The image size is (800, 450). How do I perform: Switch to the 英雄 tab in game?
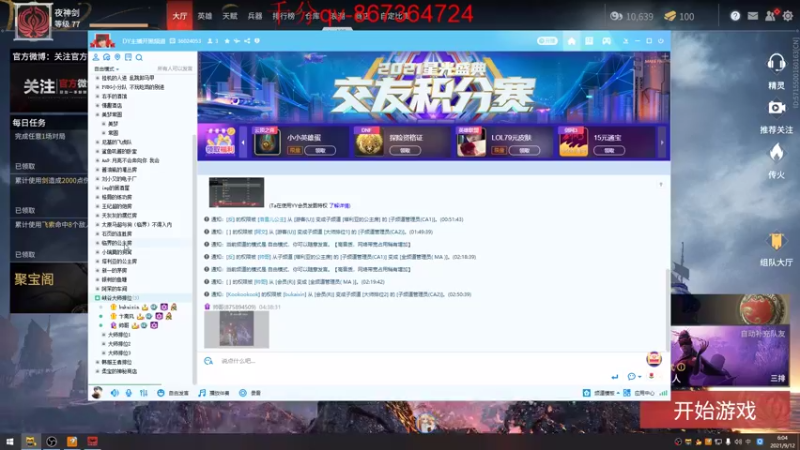(205, 16)
